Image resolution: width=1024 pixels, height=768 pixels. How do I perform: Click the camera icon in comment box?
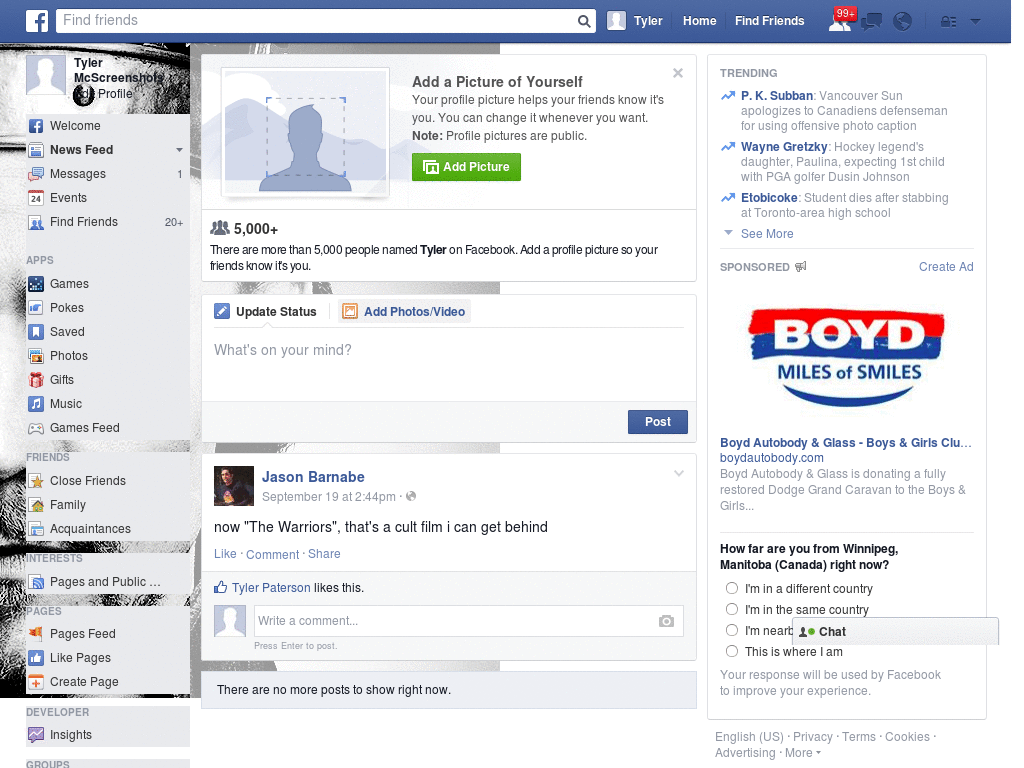pyautogui.click(x=666, y=621)
